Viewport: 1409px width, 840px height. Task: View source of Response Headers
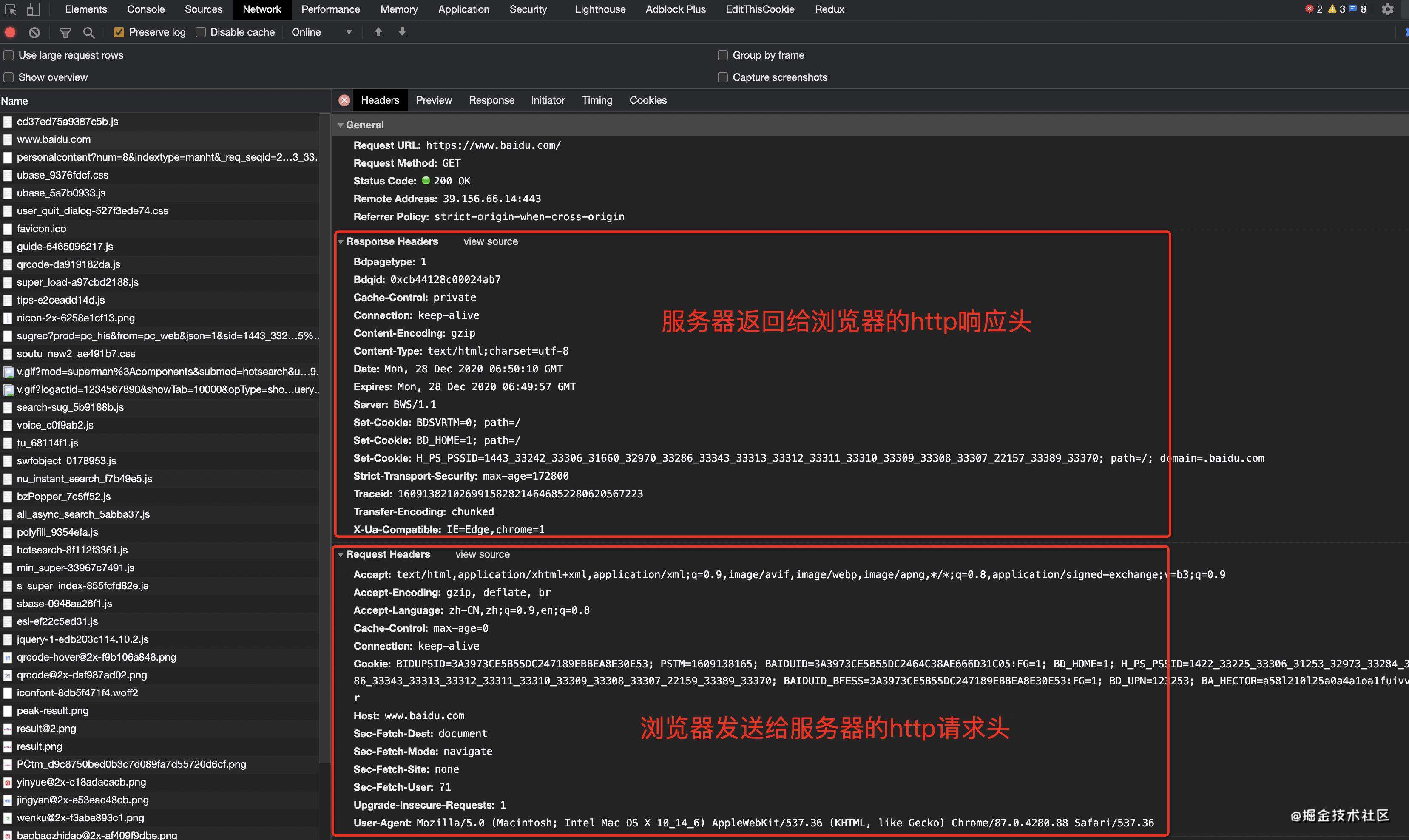point(490,241)
